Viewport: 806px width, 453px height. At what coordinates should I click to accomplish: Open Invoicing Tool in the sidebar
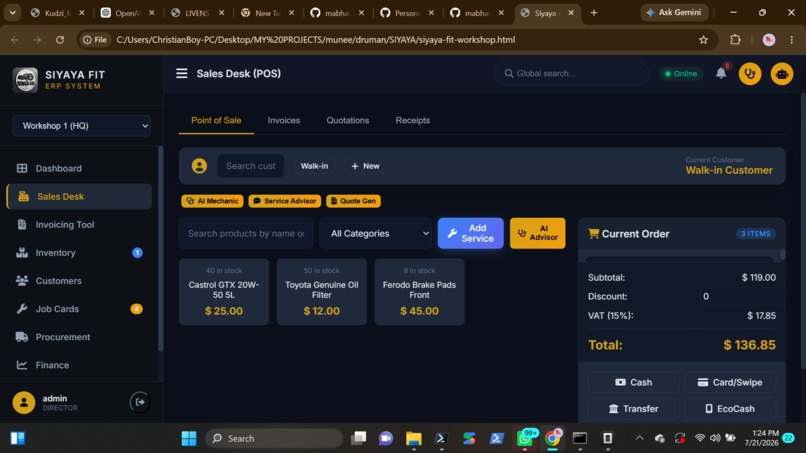[x=80, y=225]
